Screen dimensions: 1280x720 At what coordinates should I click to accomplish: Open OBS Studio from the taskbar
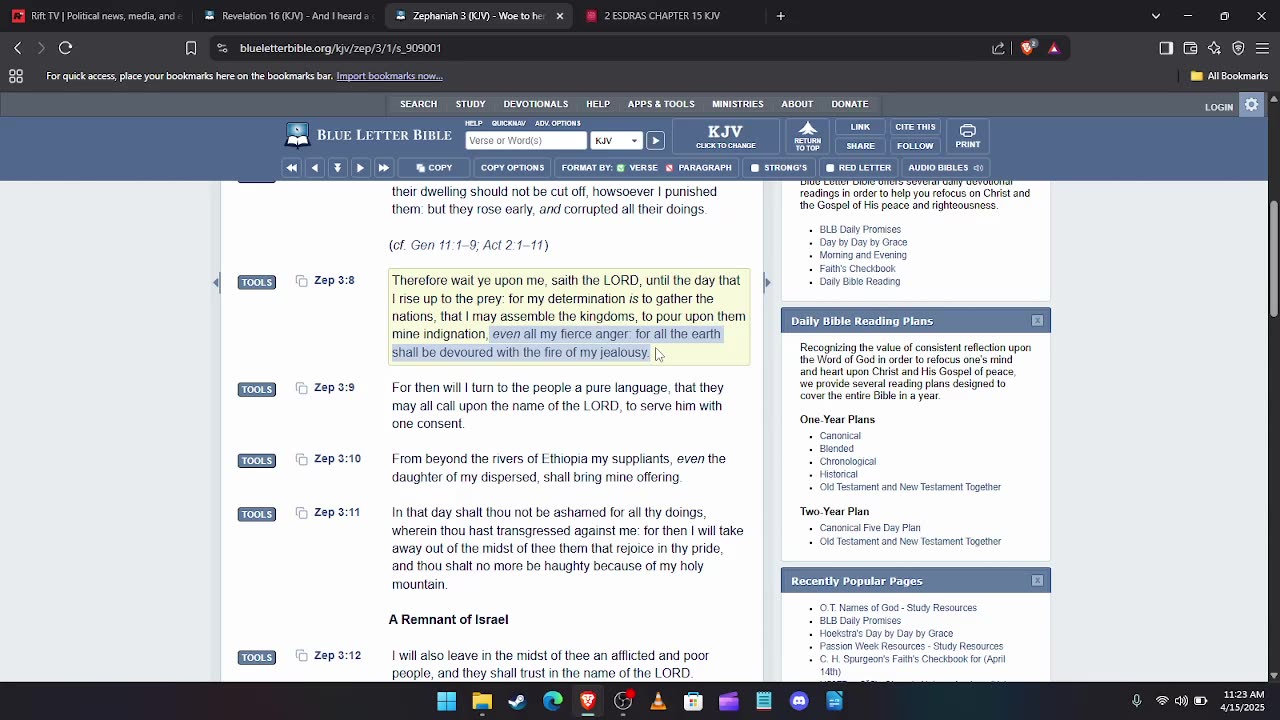[623, 701]
